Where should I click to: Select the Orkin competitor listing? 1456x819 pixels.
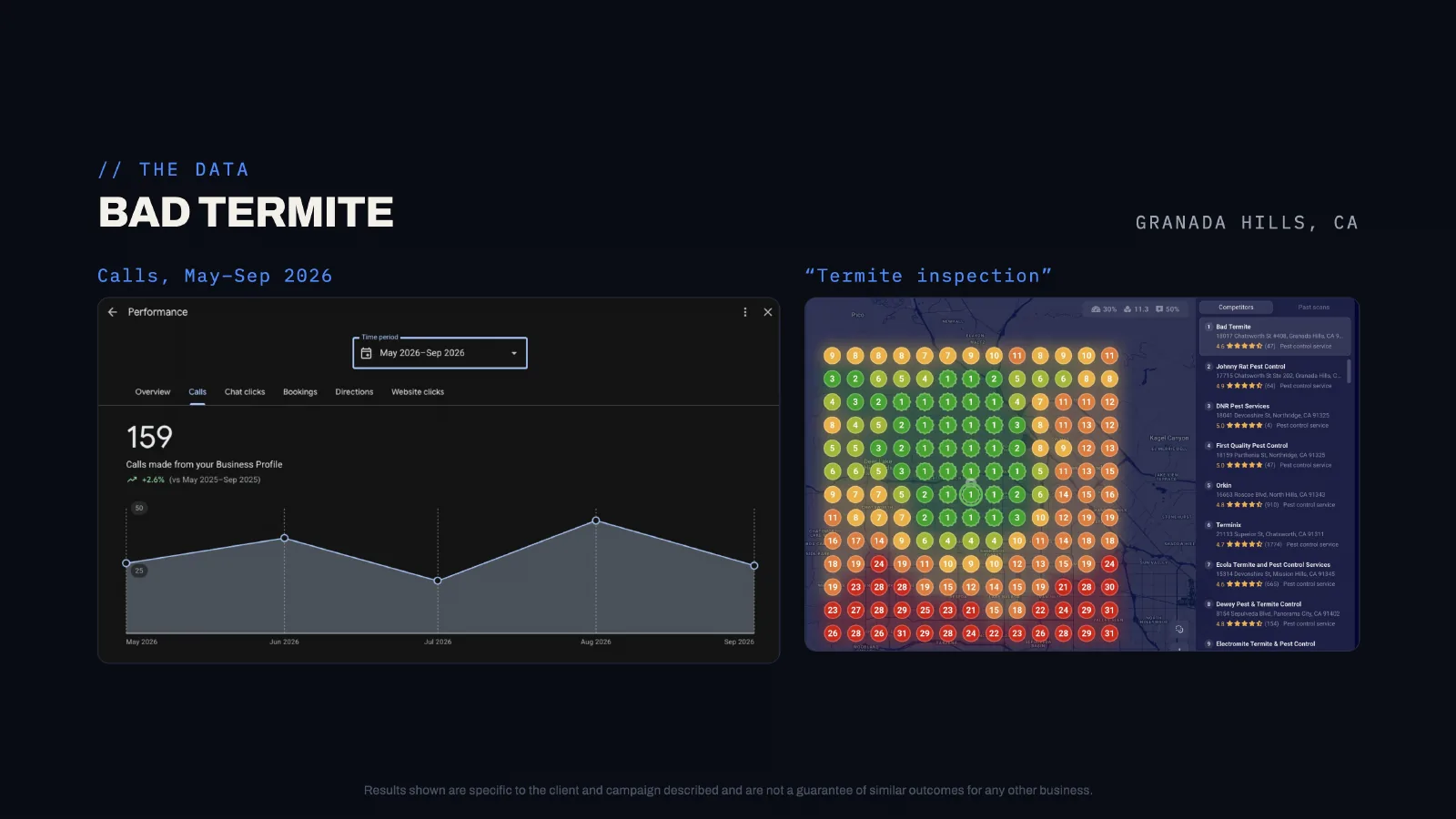[x=1275, y=495]
